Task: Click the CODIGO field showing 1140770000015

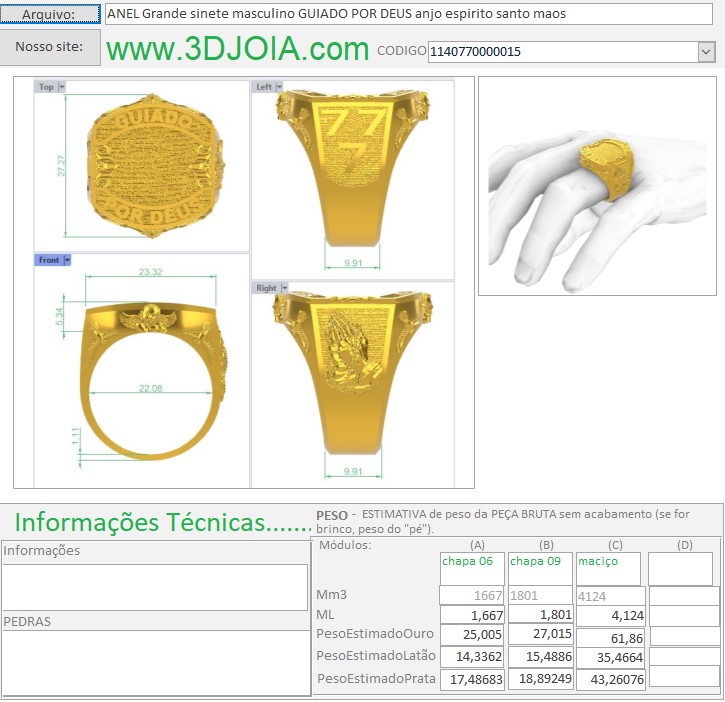Action: click(561, 52)
